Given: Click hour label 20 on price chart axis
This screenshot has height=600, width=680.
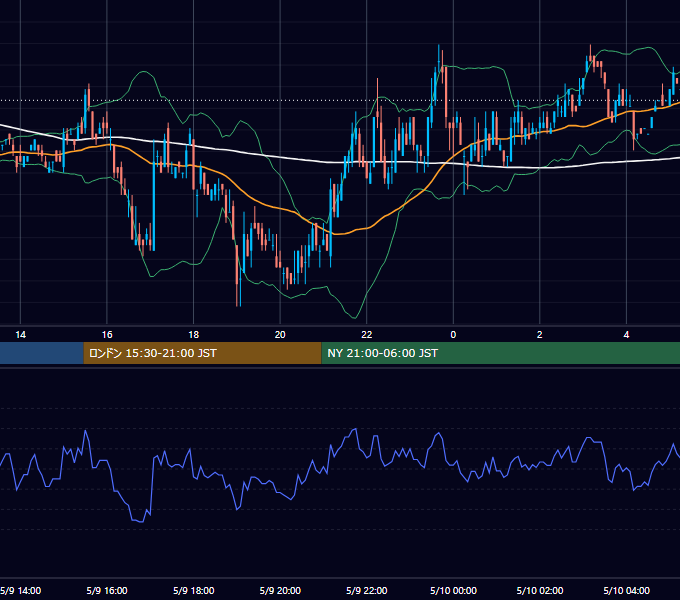Looking at the screenshot, I should coord(280,335).
